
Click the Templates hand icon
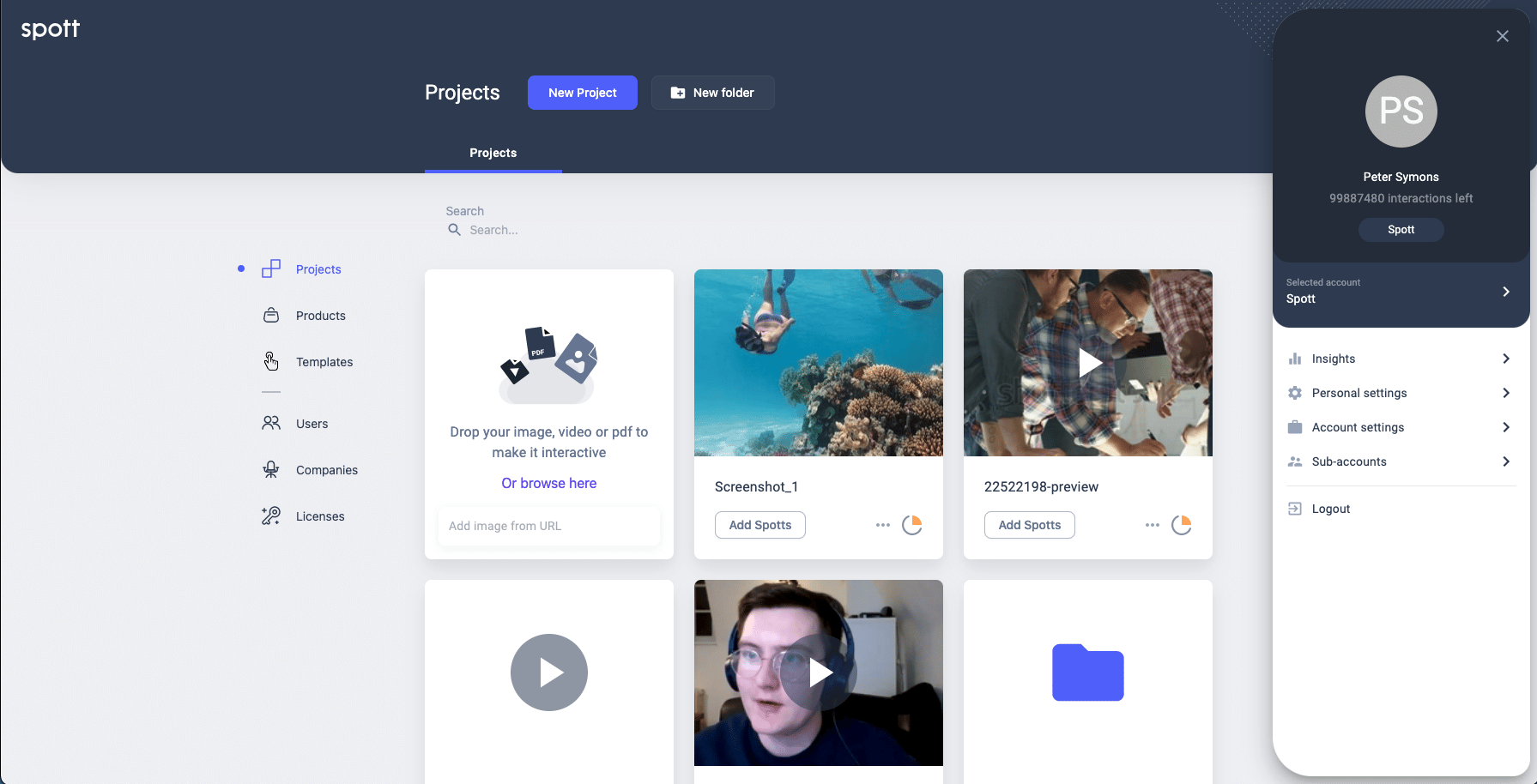(271, 361)
